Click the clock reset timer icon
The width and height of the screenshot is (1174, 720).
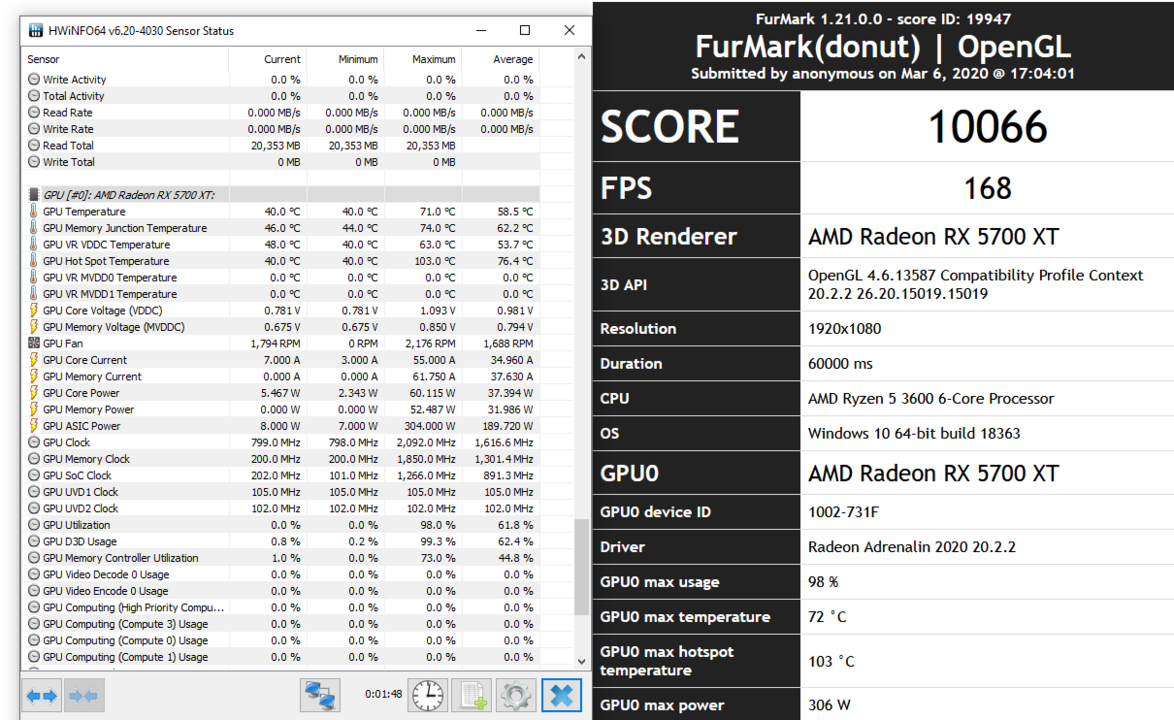[x=428, y=696]
